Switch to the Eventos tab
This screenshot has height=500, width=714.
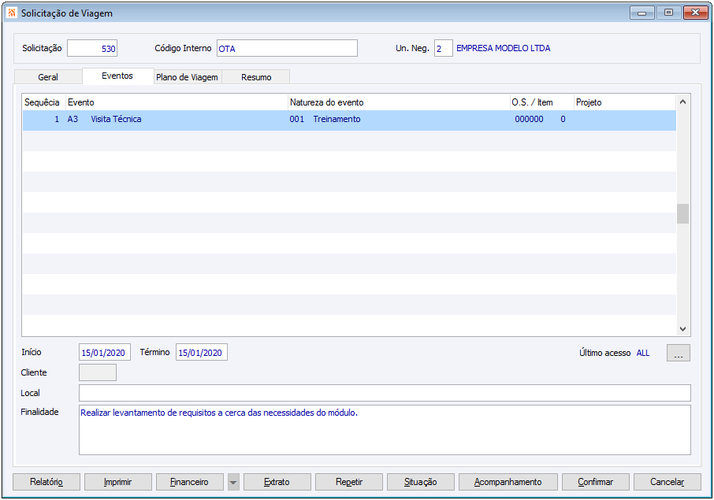point(117,76)
